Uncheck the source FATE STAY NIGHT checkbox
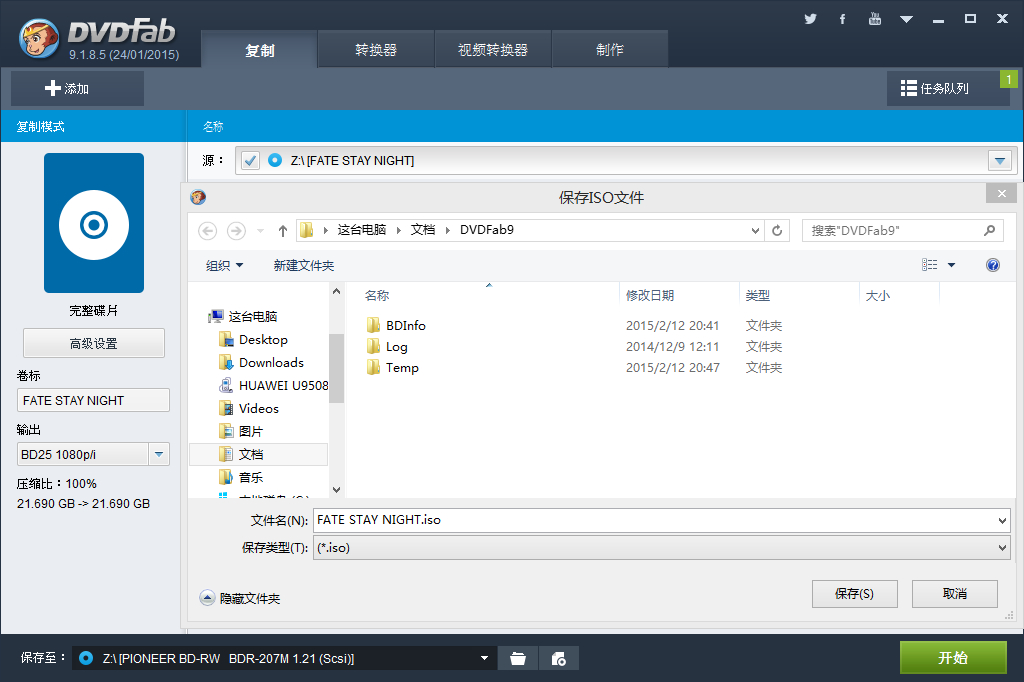The image size is (1024, 682). 250,160
